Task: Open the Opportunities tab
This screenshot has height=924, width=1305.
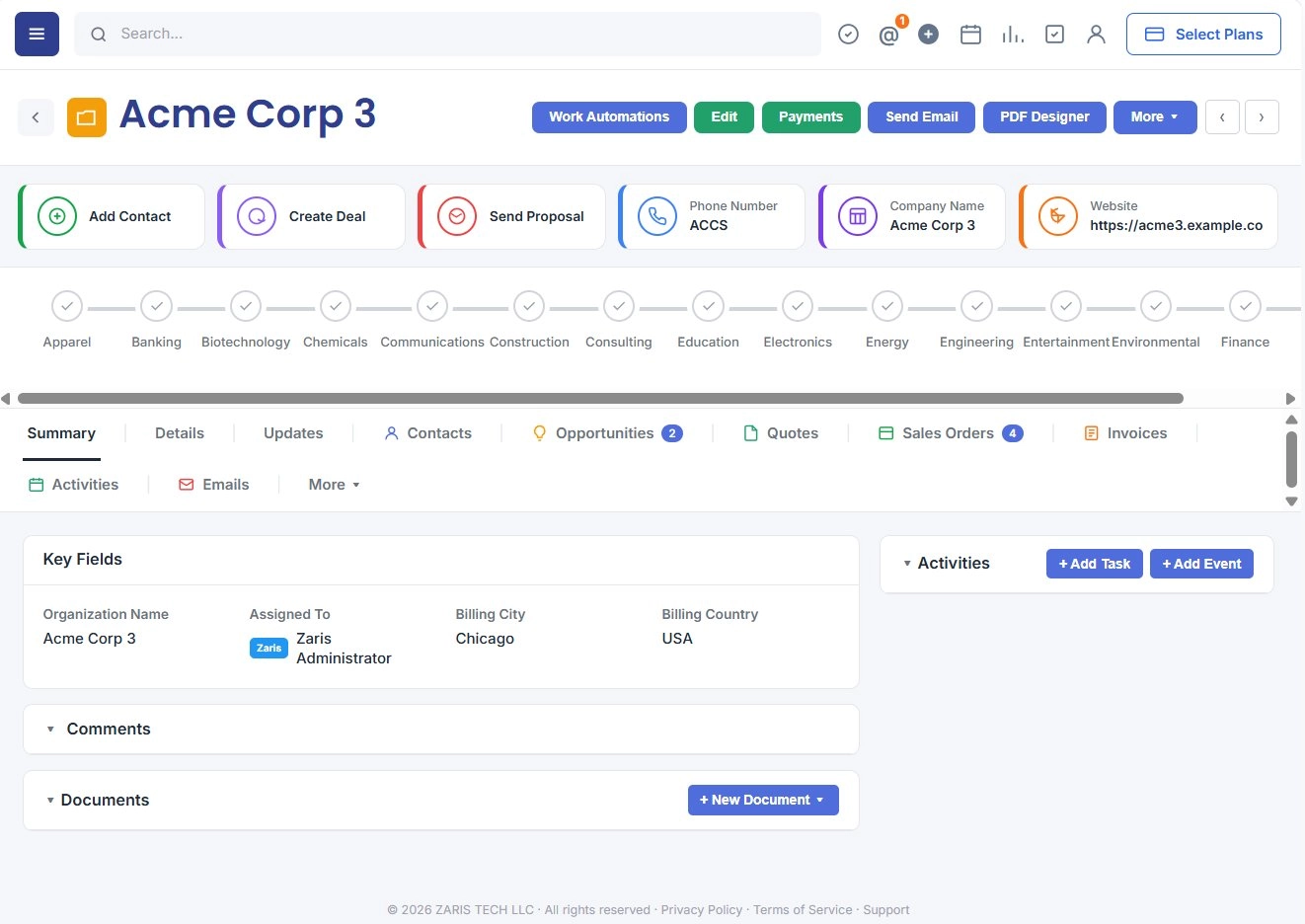Action: coord(607,433)
